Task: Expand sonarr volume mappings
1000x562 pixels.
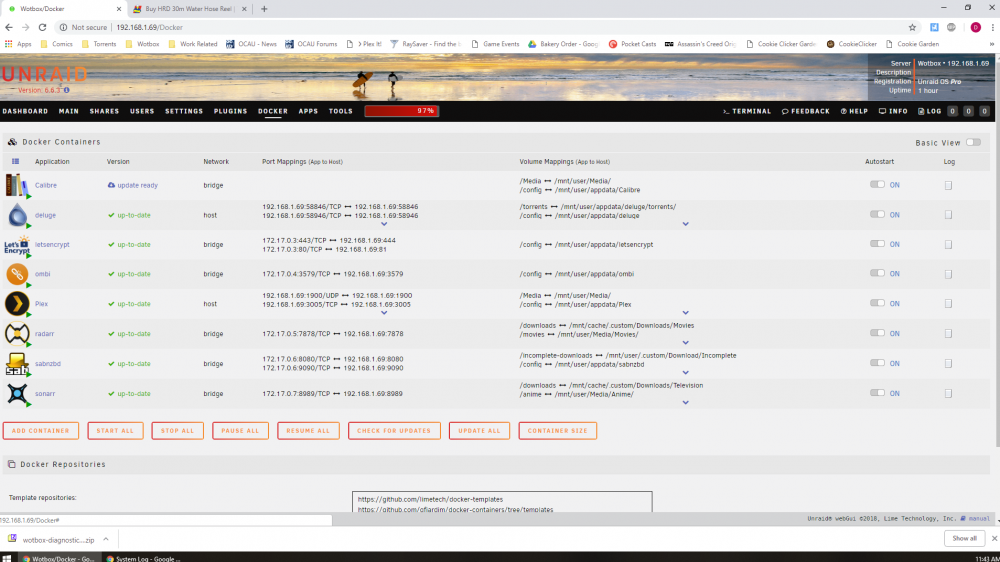Action: (x=686, y=403)
